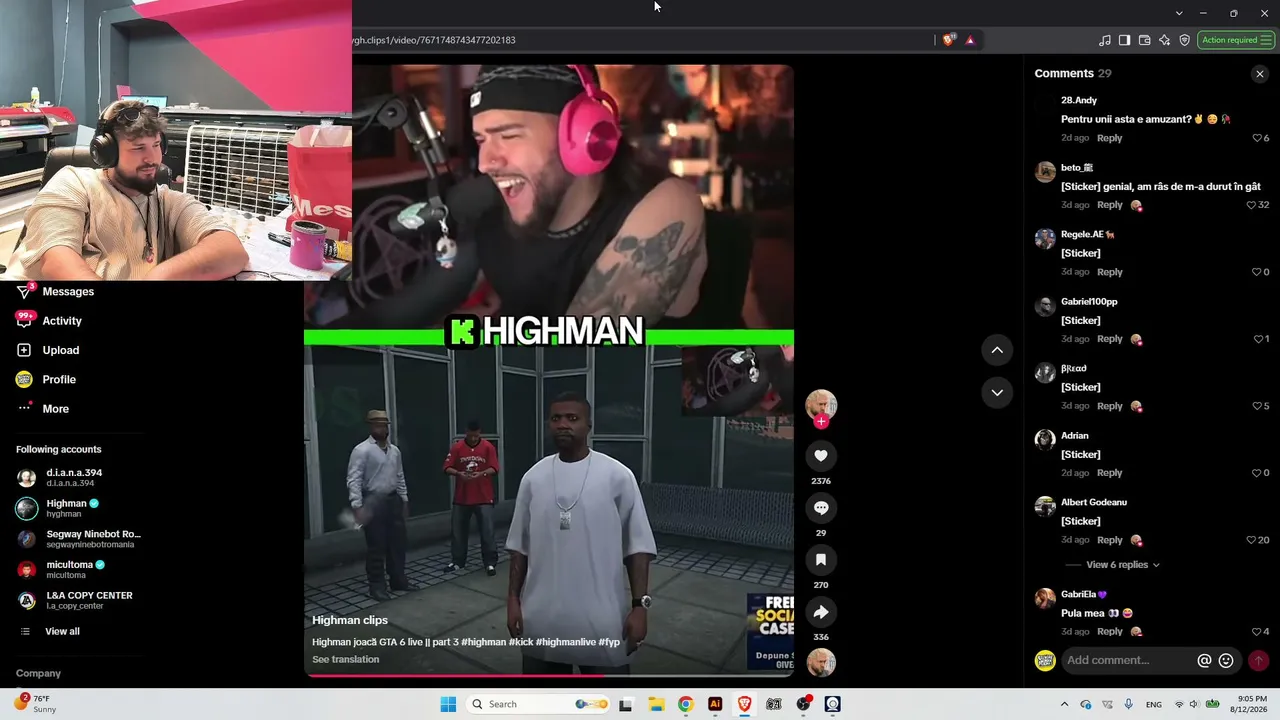Image resolution: width=1280 pixels, height=720 pixels.
Task: Open the media playlist music icon
Action: (1105, 40)
